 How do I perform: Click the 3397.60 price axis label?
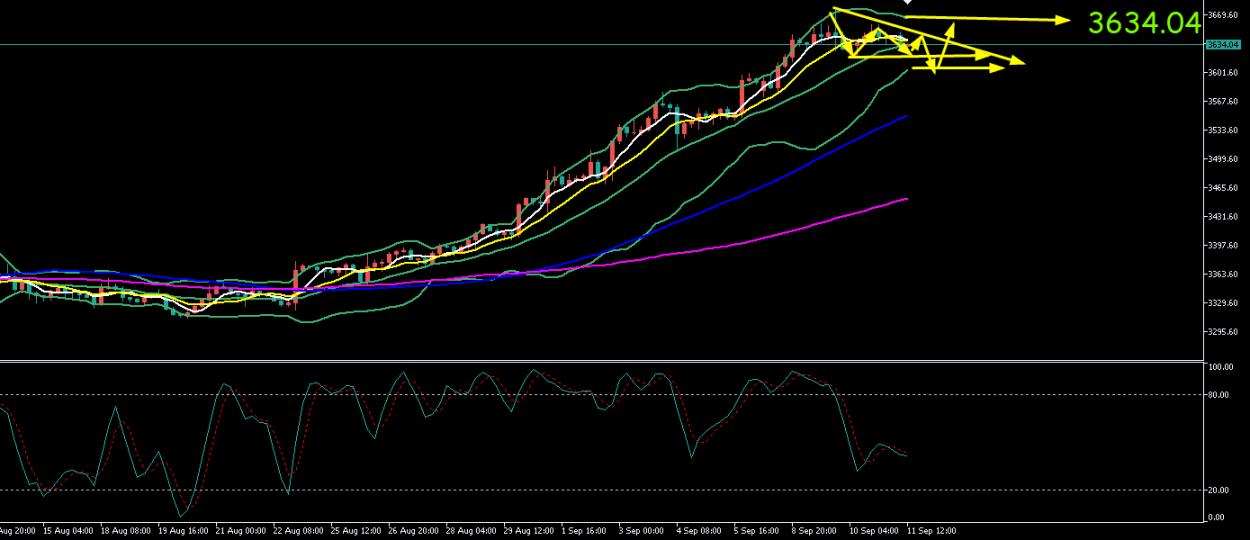pyautogui.click(x=1223, y=246)
